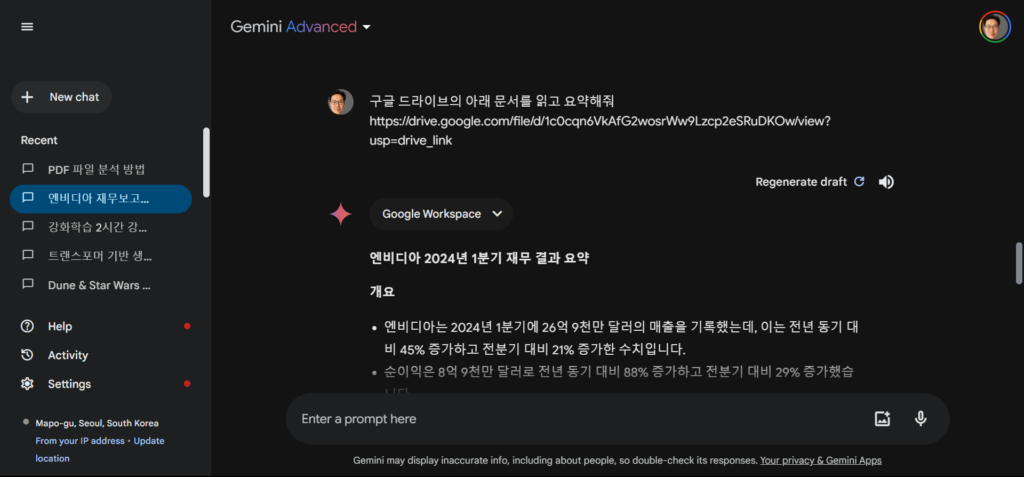The height and width of the screenshot is (477, 1024).
Task: Click the speaker read-aloud icon
Action: pyautogui.click(x=886, y=182)
